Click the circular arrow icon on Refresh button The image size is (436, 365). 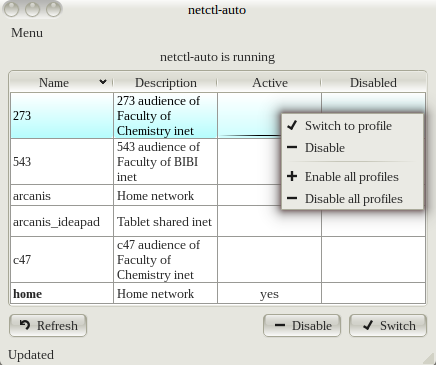pyautogui.click(x=25, y=325)
